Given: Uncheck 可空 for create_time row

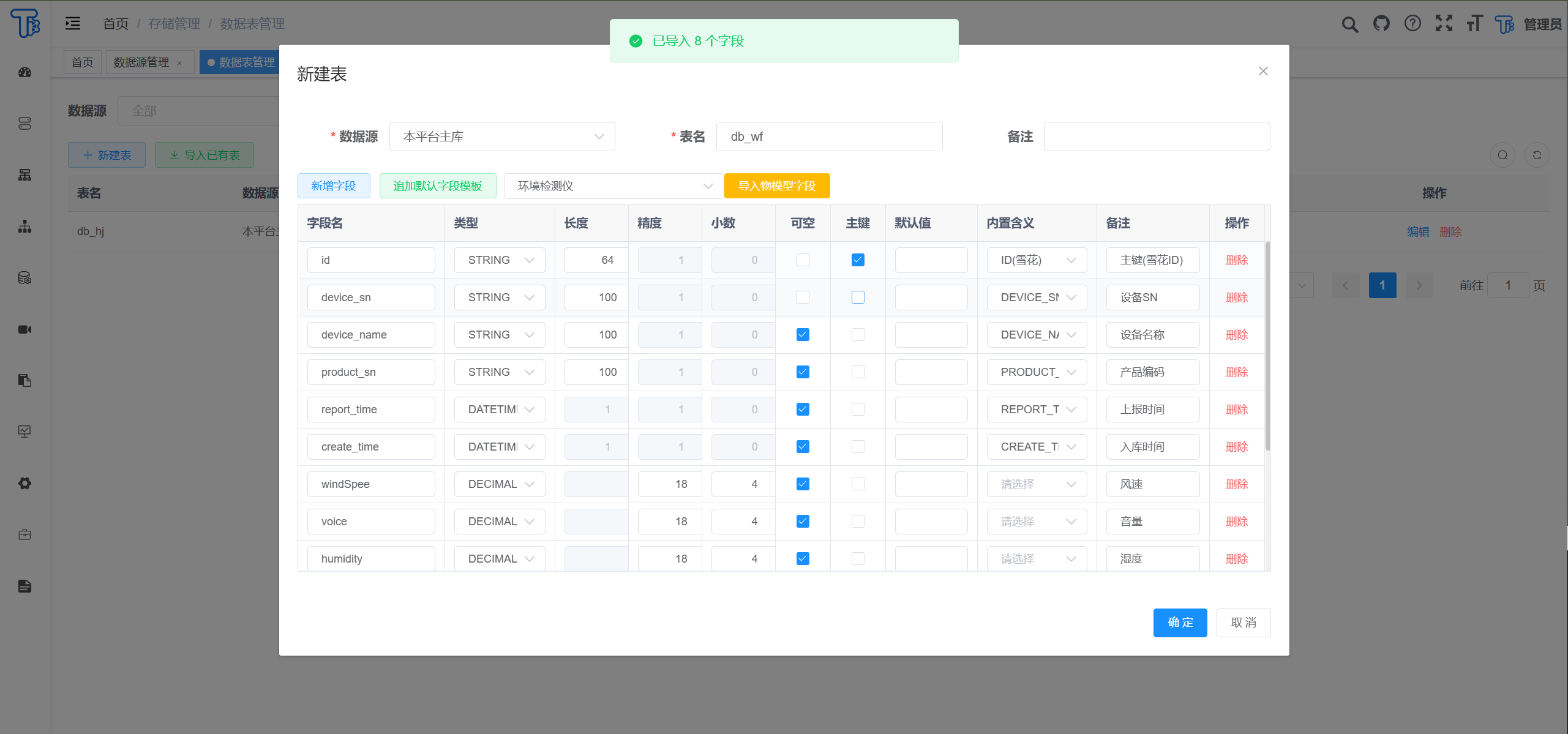Looking at the screenshot, I should point(803,447).
